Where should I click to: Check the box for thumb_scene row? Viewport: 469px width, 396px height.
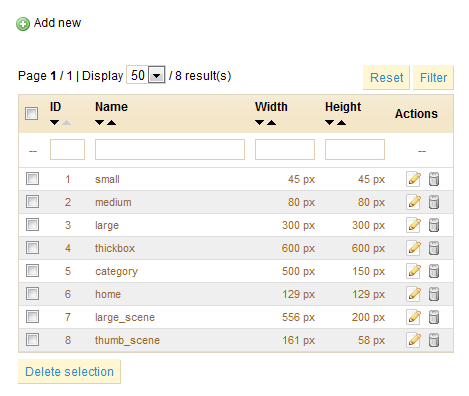point(32,339)
